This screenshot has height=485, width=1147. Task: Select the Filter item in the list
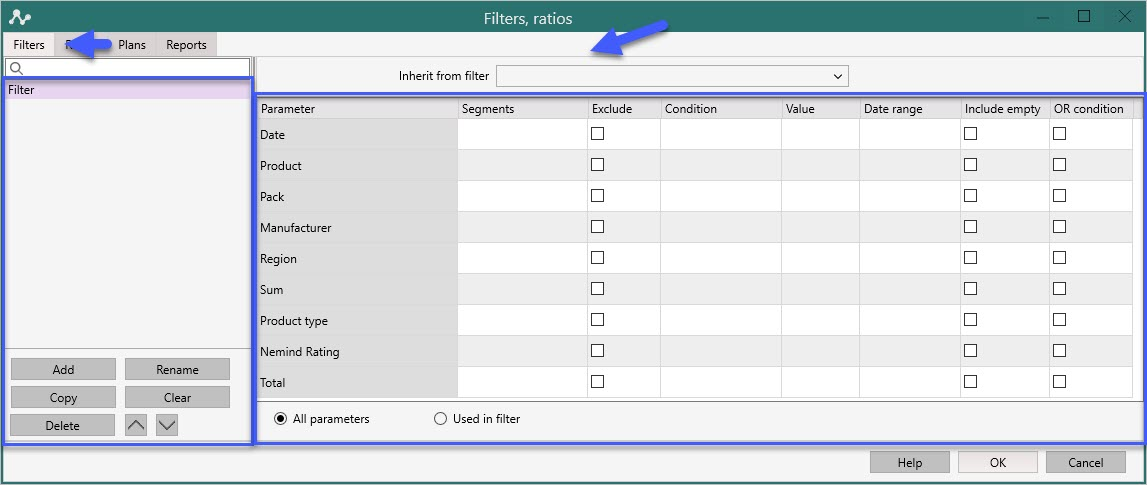tap(128, 90)
